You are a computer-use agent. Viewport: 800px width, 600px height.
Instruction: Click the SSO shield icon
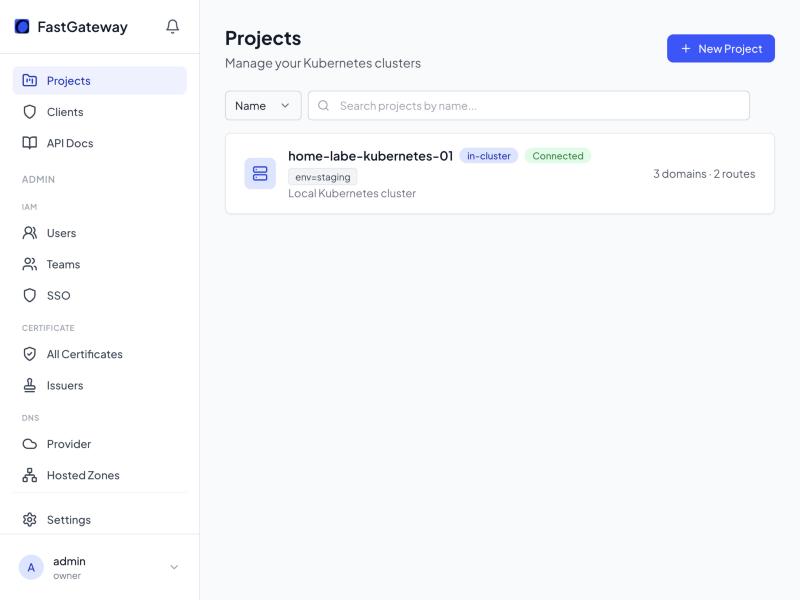30,295
